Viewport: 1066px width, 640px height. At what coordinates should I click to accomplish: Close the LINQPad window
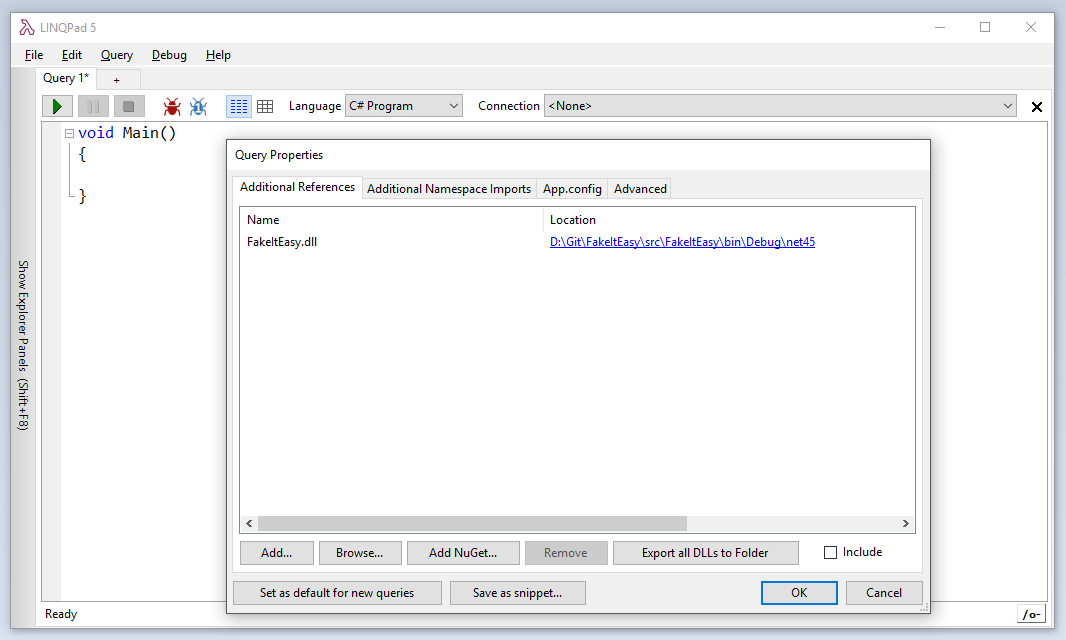(1031, 27)
